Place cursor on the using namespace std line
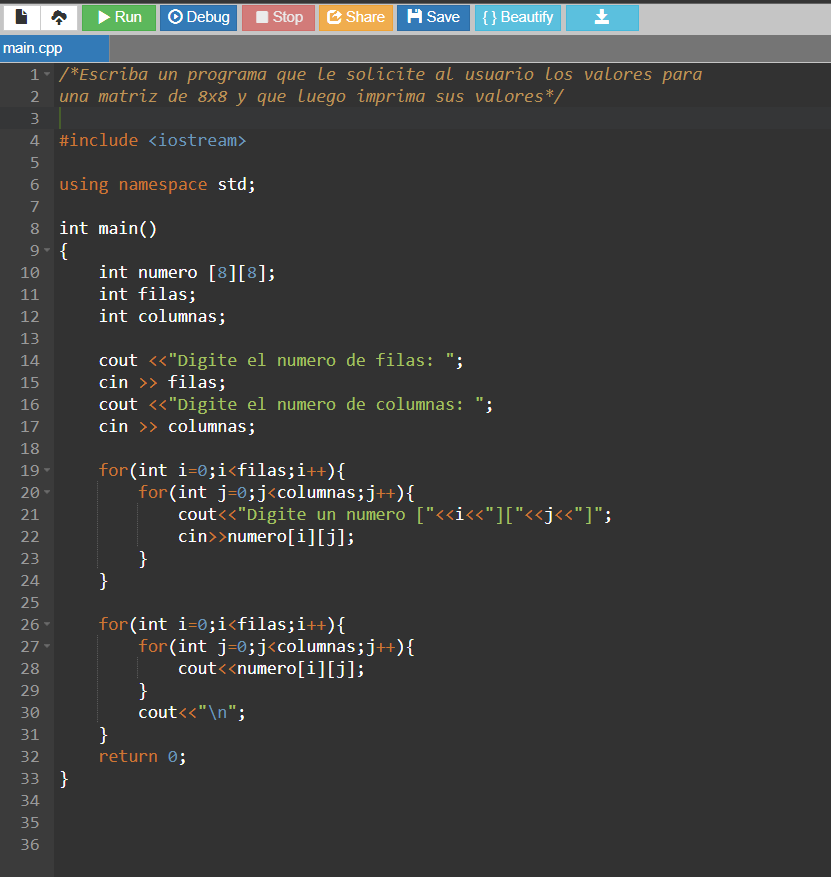 point(157,185)
